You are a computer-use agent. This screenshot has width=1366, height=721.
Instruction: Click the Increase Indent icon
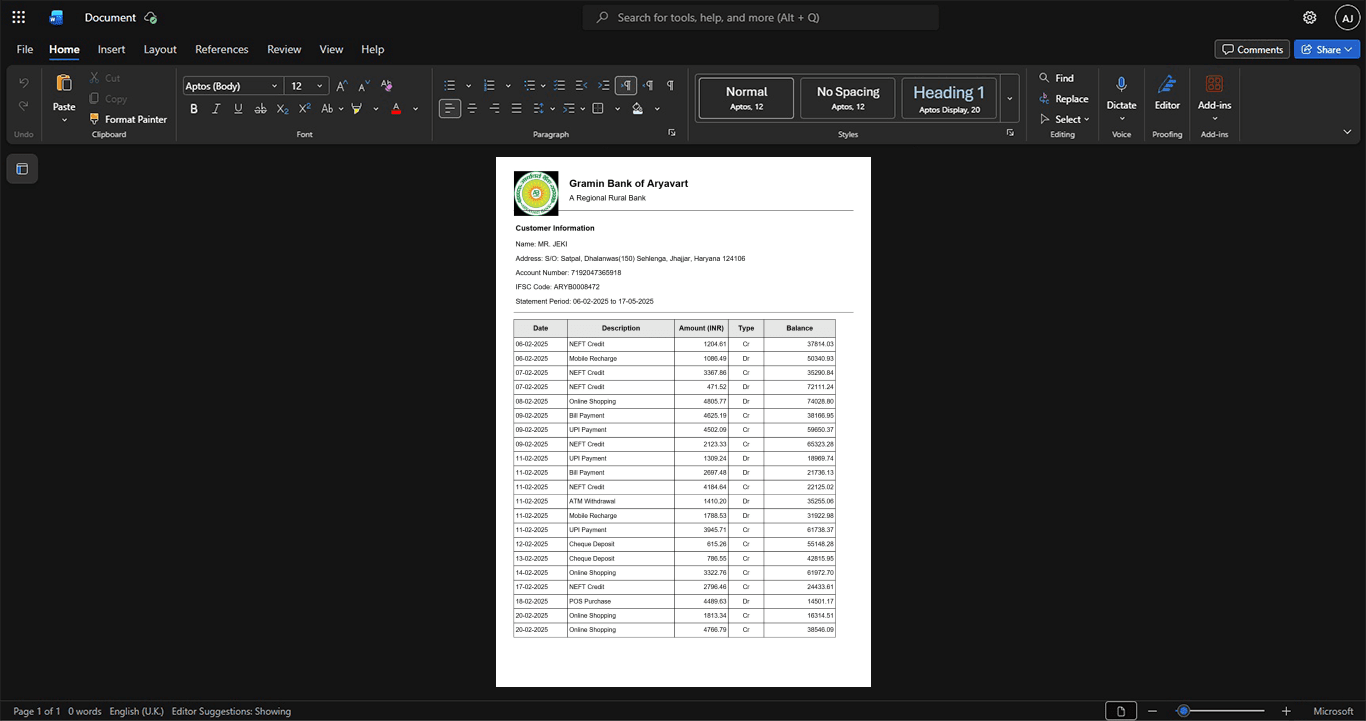click(604, 85)
